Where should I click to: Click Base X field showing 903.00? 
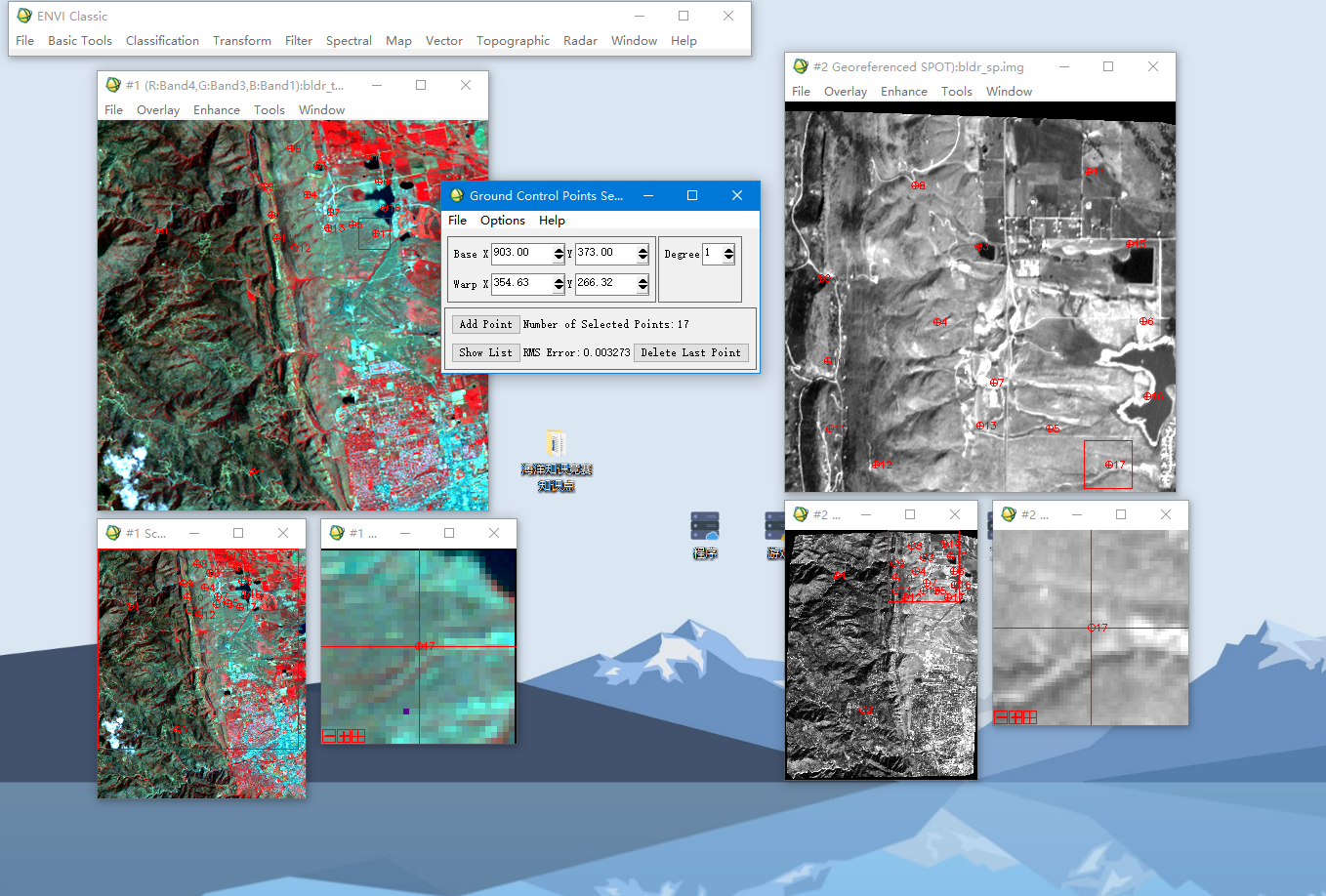click(521, 254)
